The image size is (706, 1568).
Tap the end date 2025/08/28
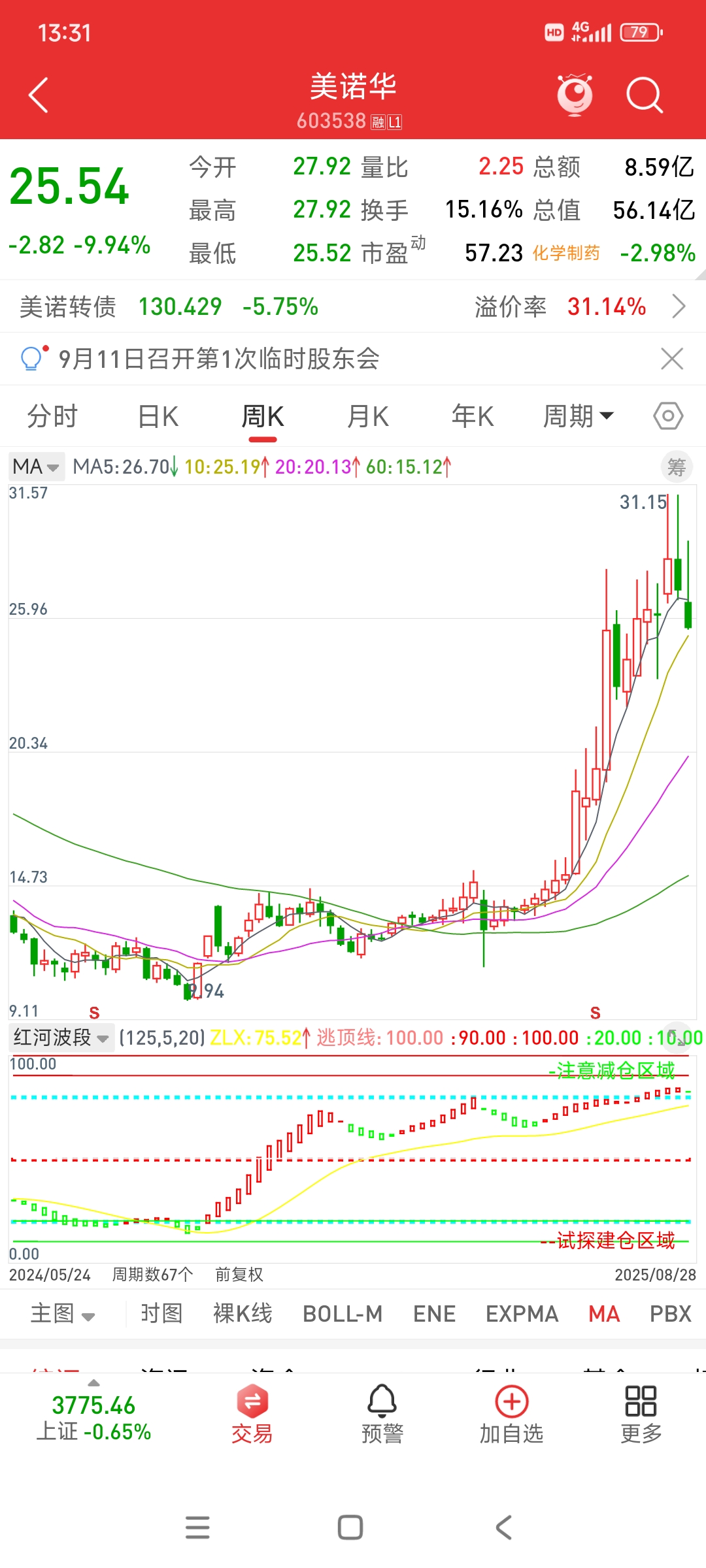[x=655, y=1275]
